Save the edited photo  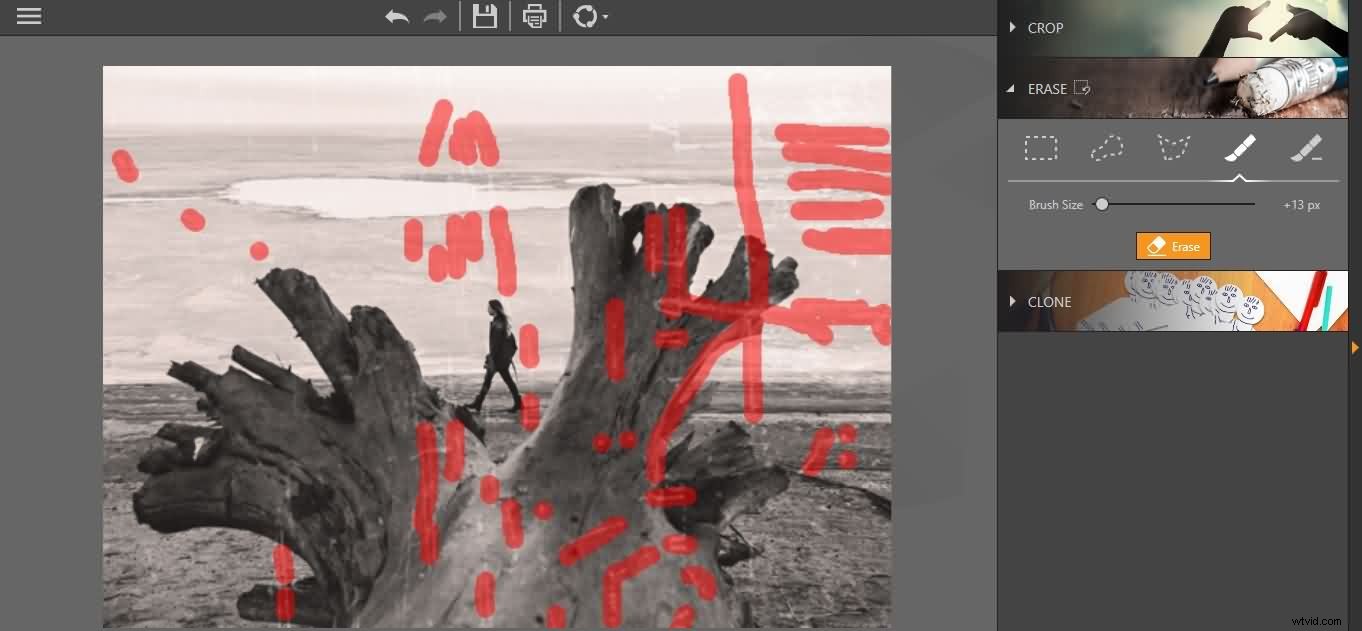(x=484, y=16)
